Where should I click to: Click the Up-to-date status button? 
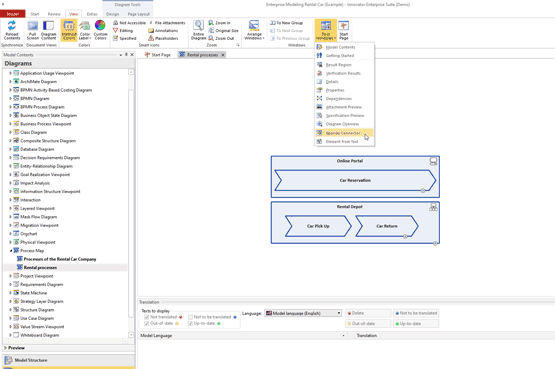(416, 324)
